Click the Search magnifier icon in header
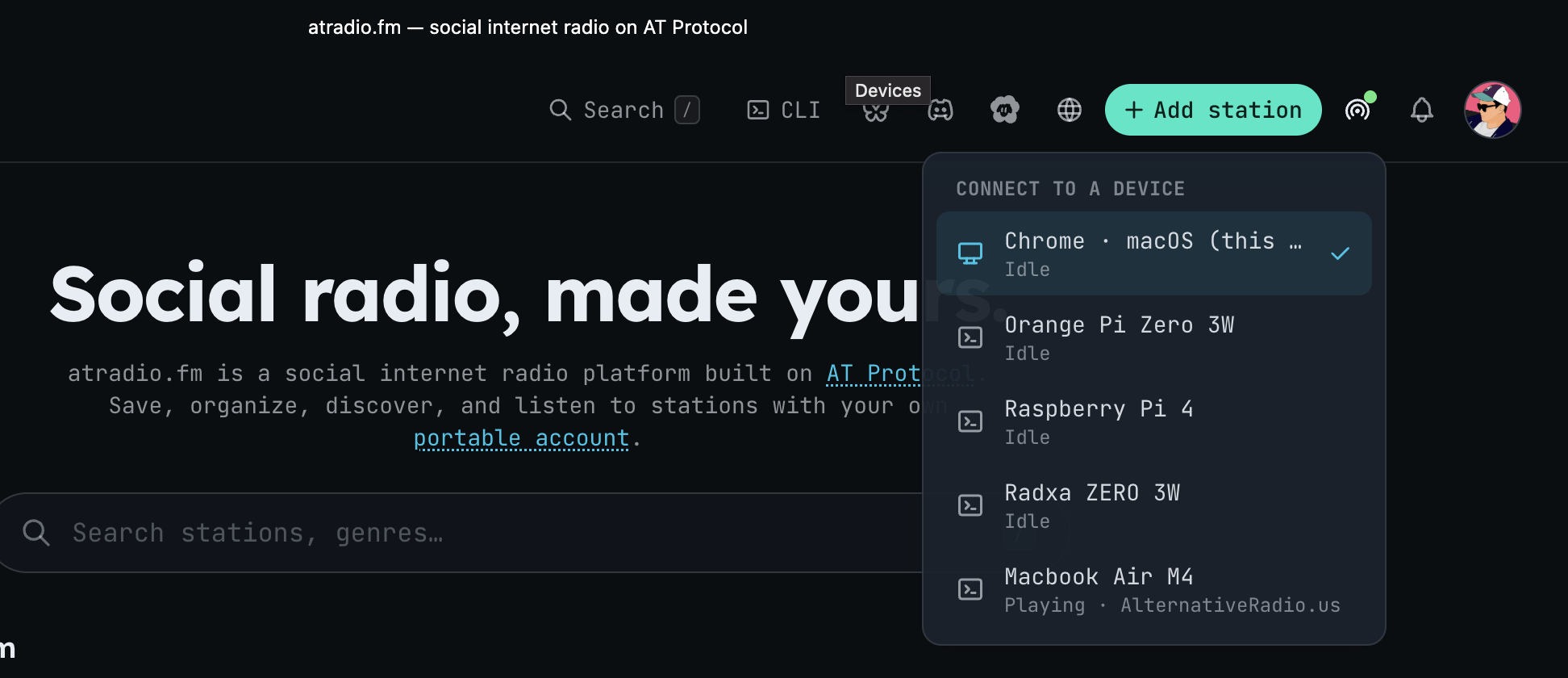This screenshot has width=1568, height=678. tap(560, 110)
